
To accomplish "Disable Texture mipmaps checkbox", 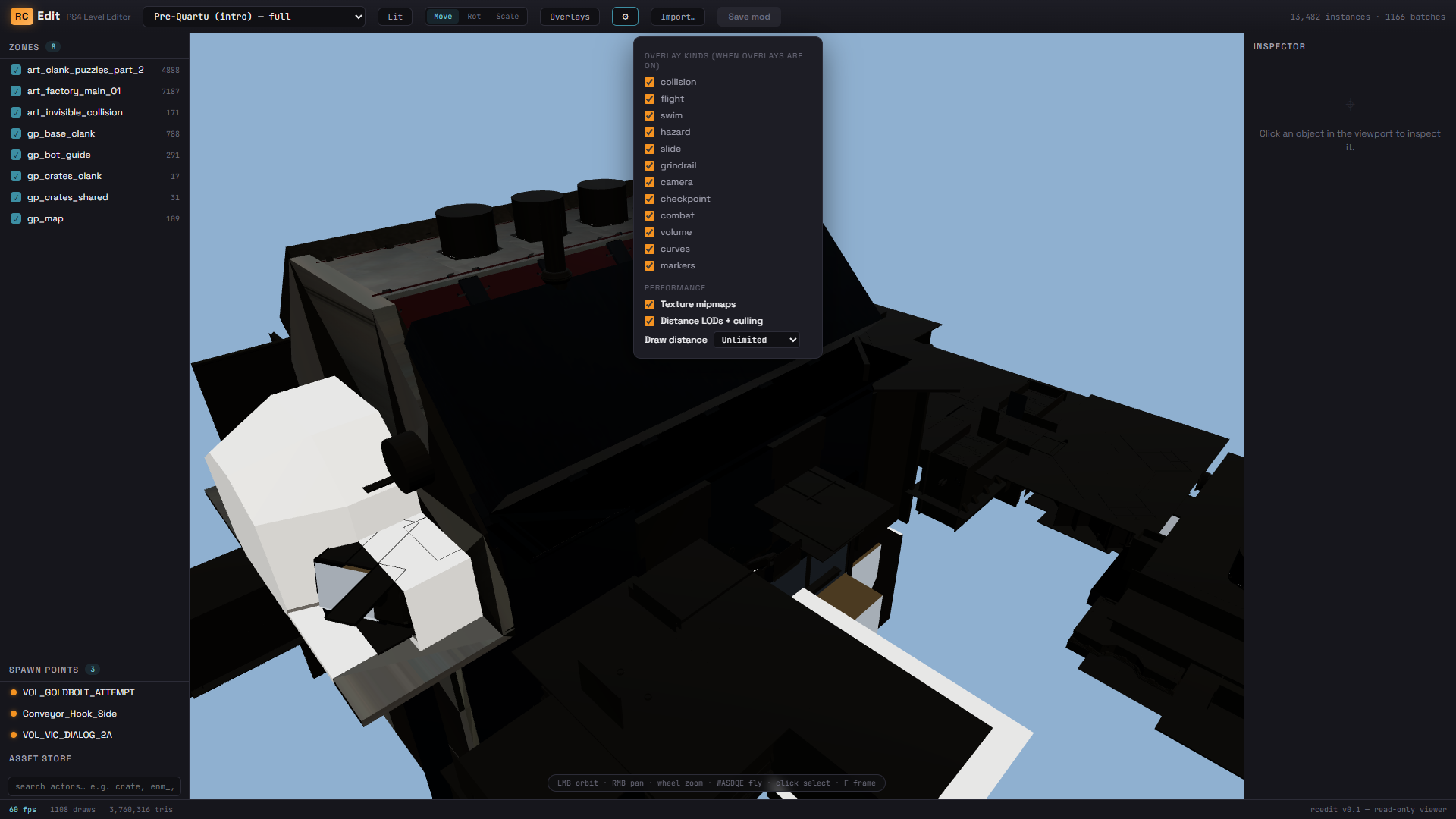I will [x=650, y=304].
